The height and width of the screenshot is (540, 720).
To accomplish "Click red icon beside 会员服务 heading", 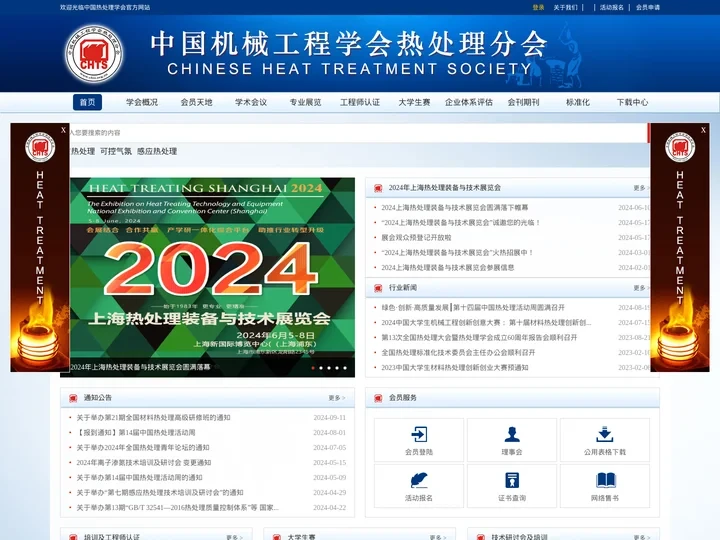I will [378, 398].
